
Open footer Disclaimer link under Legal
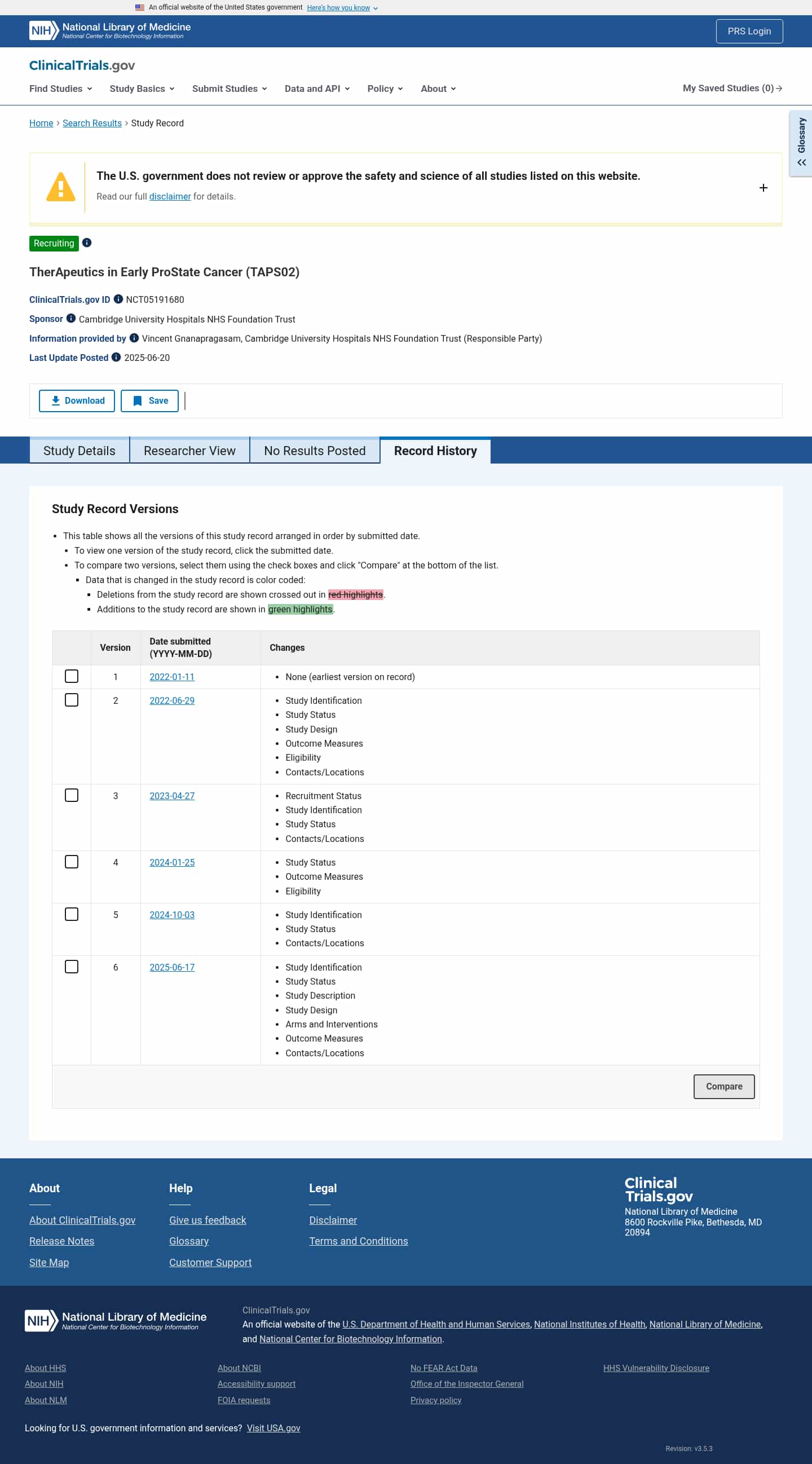pyautogui.click(x=333, y=1220)
